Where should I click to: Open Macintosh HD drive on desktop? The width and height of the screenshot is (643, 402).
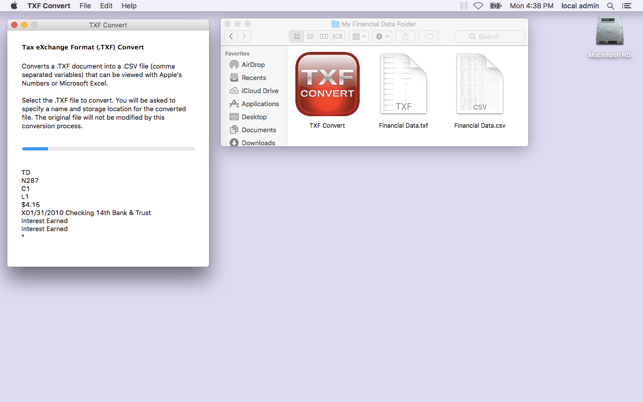pyautogui.click(x=609, y=35)
